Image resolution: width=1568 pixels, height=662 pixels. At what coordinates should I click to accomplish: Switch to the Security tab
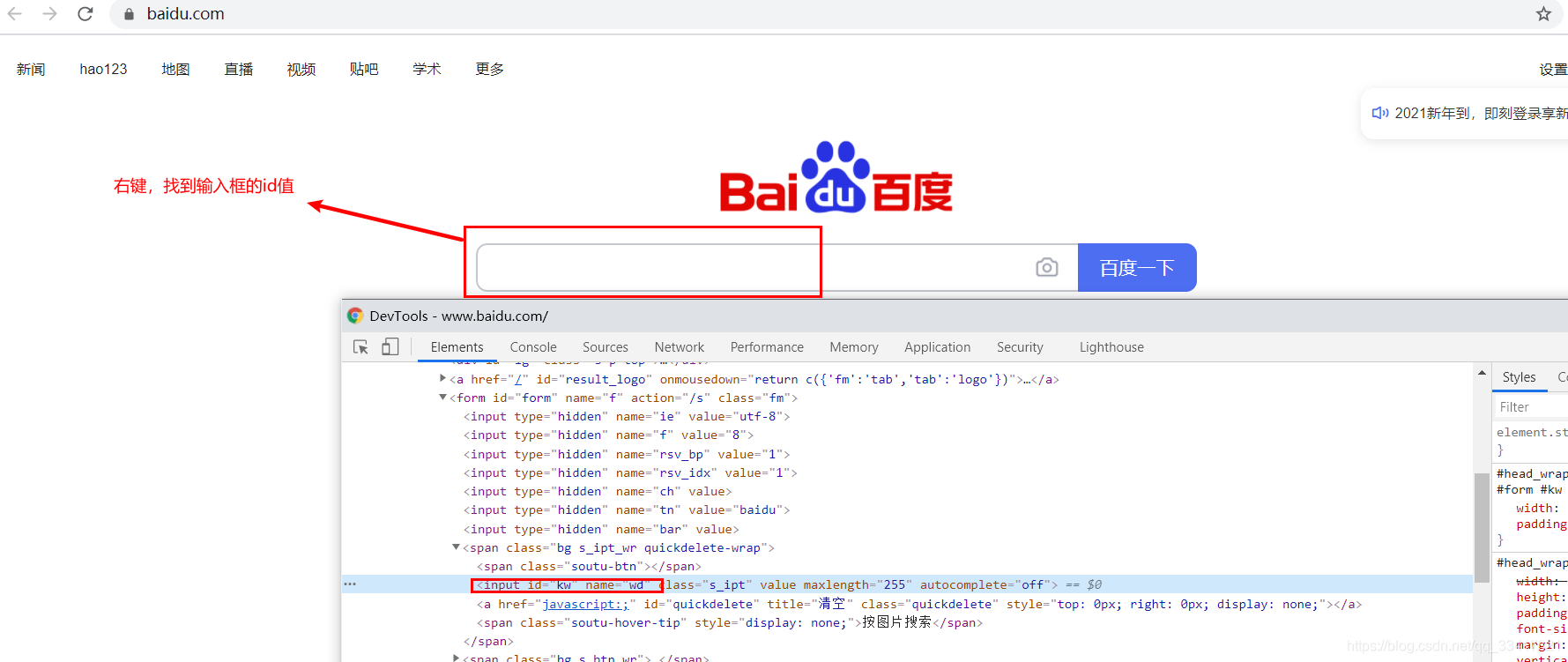coord(1020,347)
